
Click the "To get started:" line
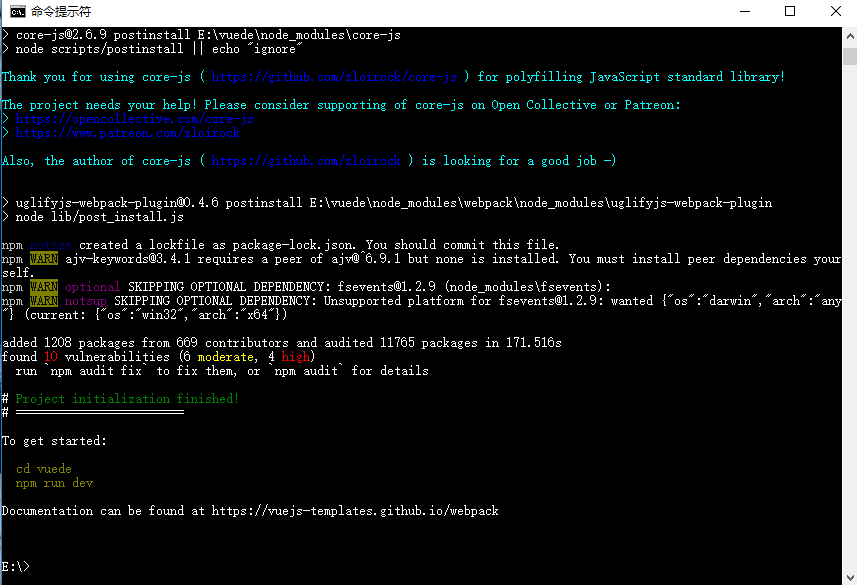click(x=54, y=441)
